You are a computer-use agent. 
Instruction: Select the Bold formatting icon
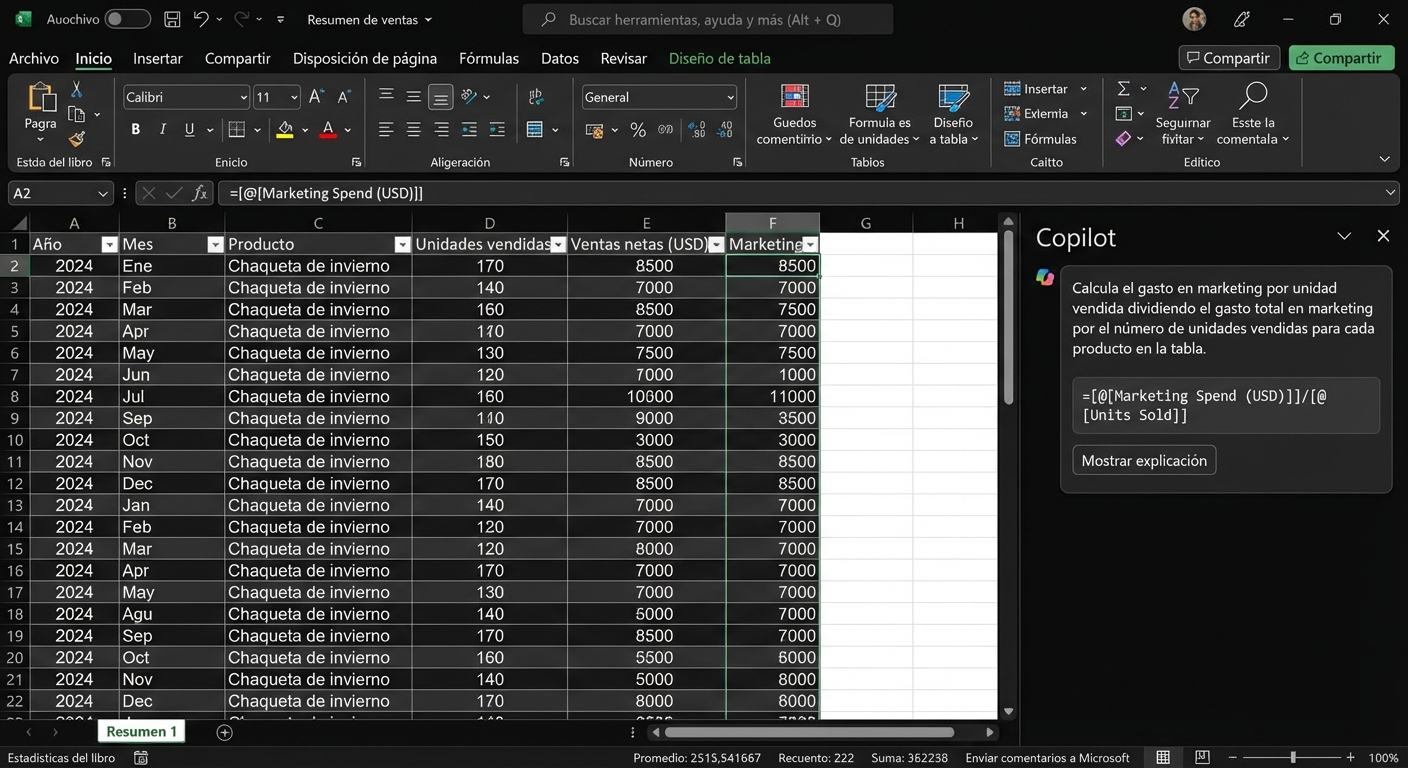[x=135, y=129]
